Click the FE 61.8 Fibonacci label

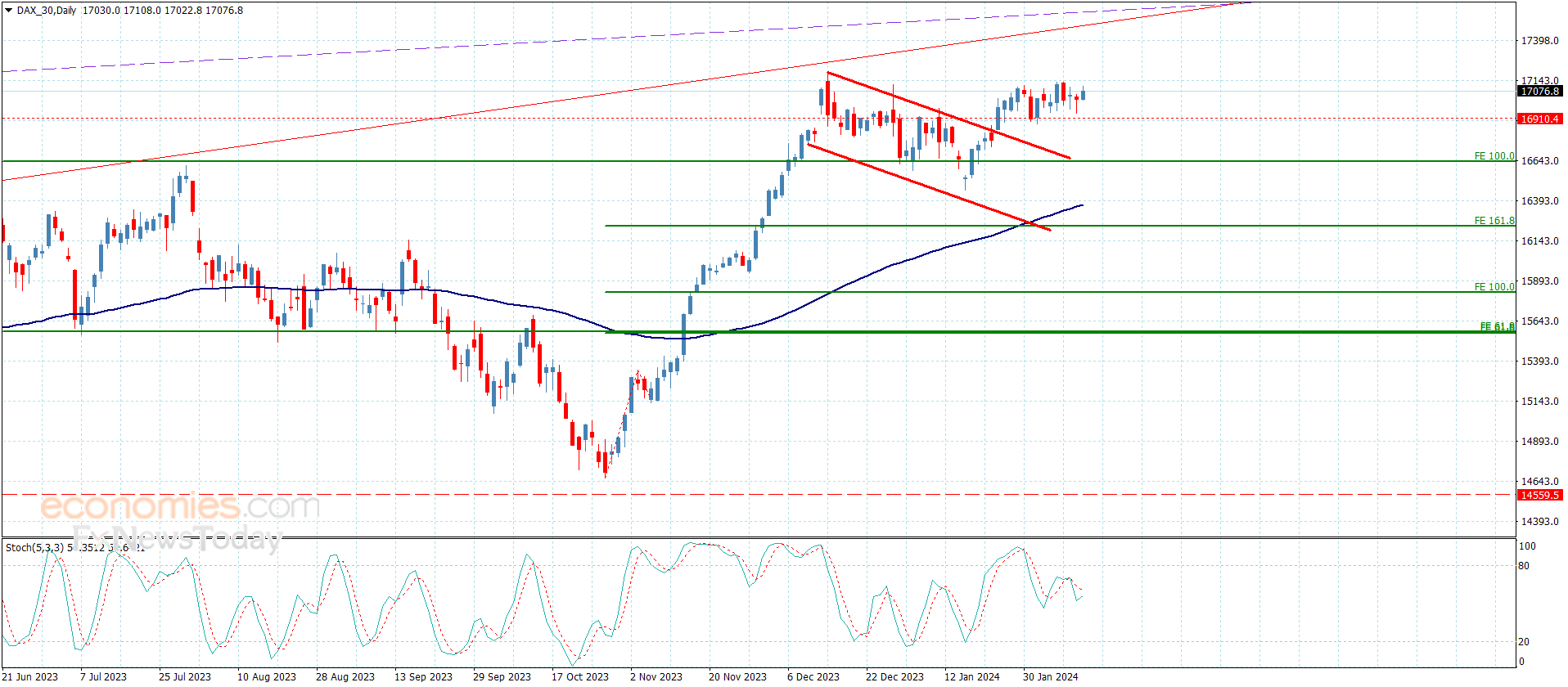point(1497,327)
